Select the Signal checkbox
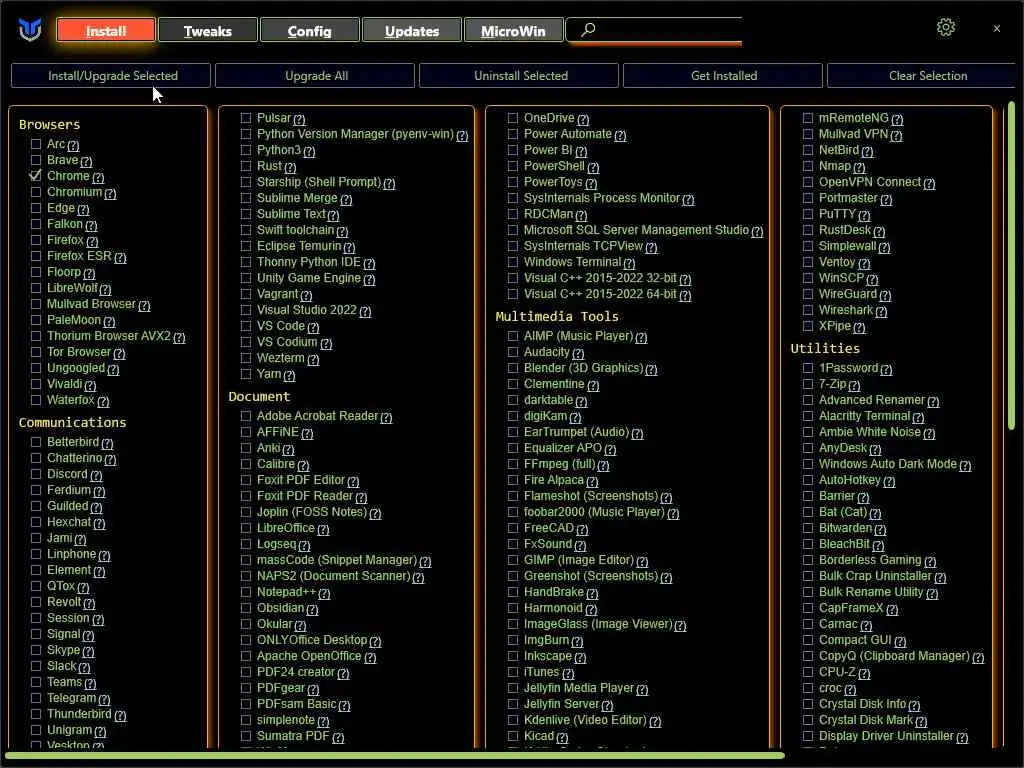 click(36, 633)
